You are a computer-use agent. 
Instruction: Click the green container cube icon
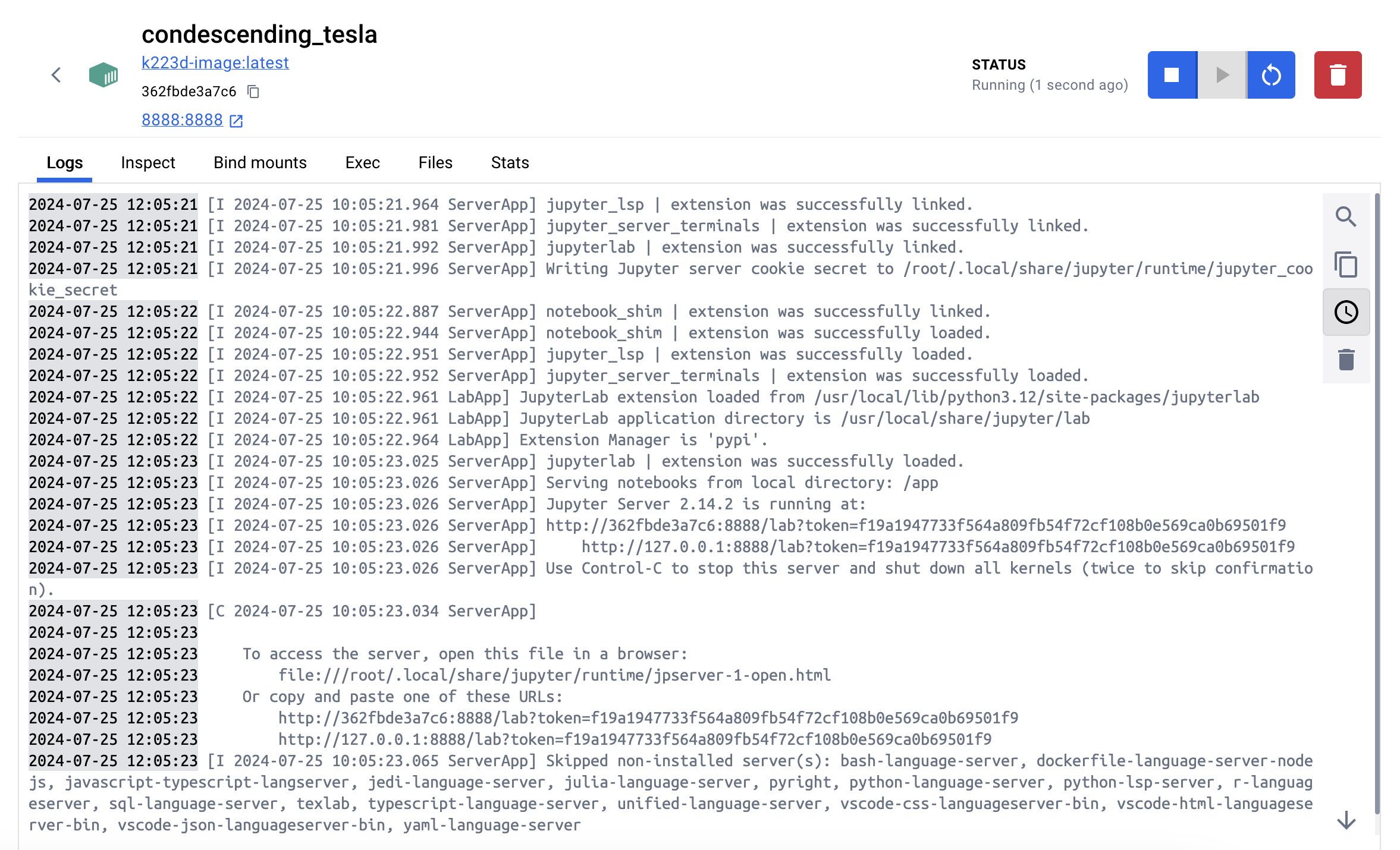(103, 75)
